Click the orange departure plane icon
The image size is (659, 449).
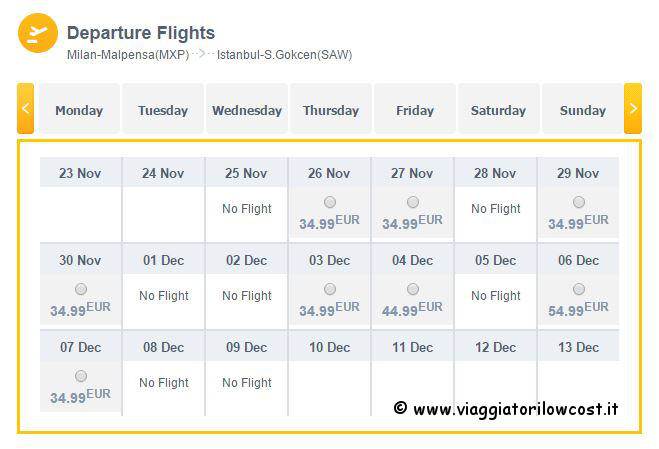pos(38,33)
